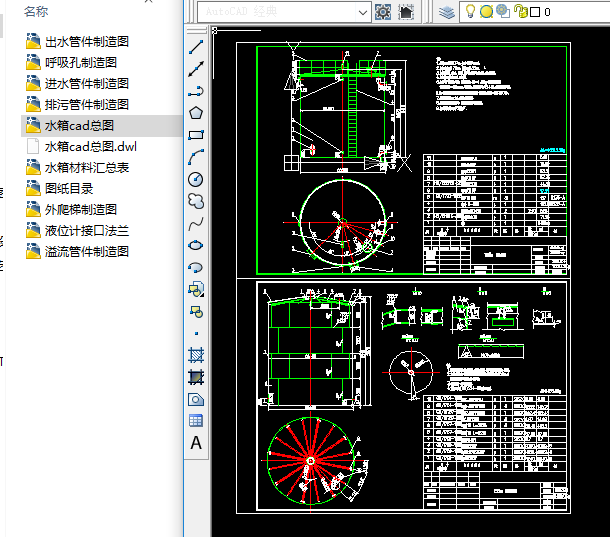Screen dimensions: 610x537
Task: Select the Point tool
Action: tap(196, 333)
